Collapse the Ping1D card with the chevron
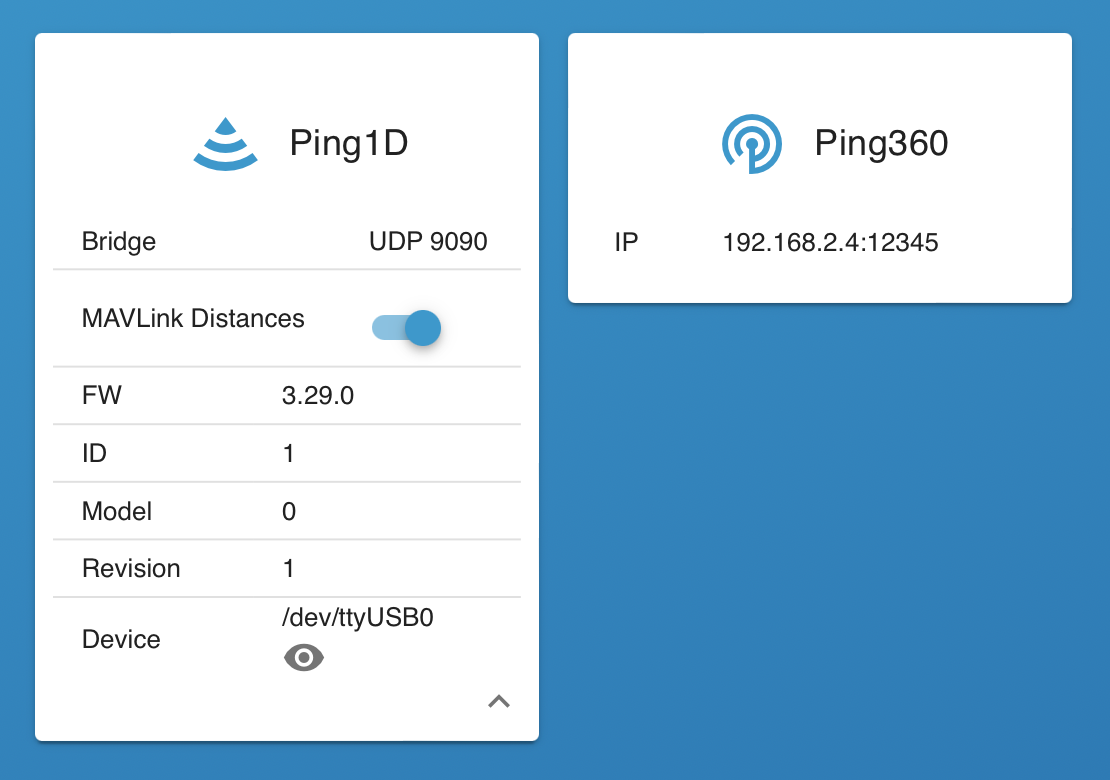 tap(499, 702)
